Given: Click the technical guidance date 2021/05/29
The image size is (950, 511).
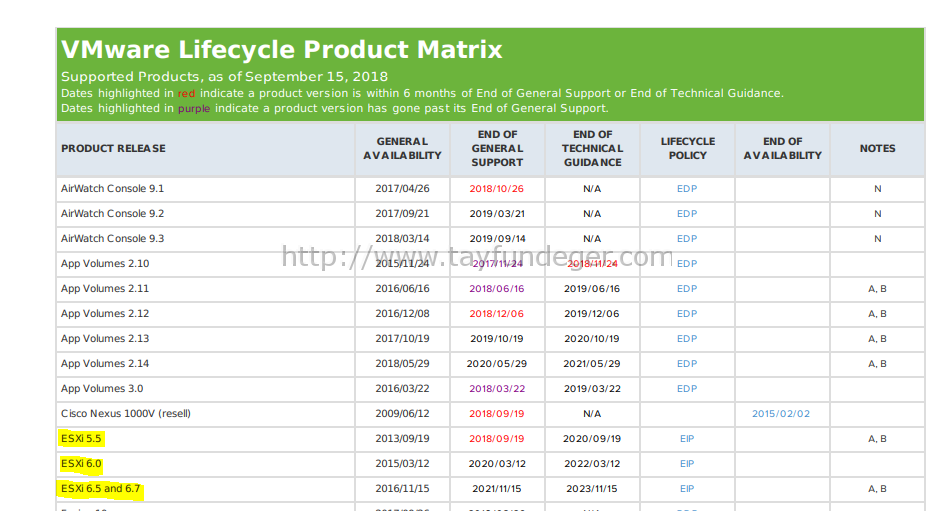Looking at the screenshot, I should [x=592, y=364].
